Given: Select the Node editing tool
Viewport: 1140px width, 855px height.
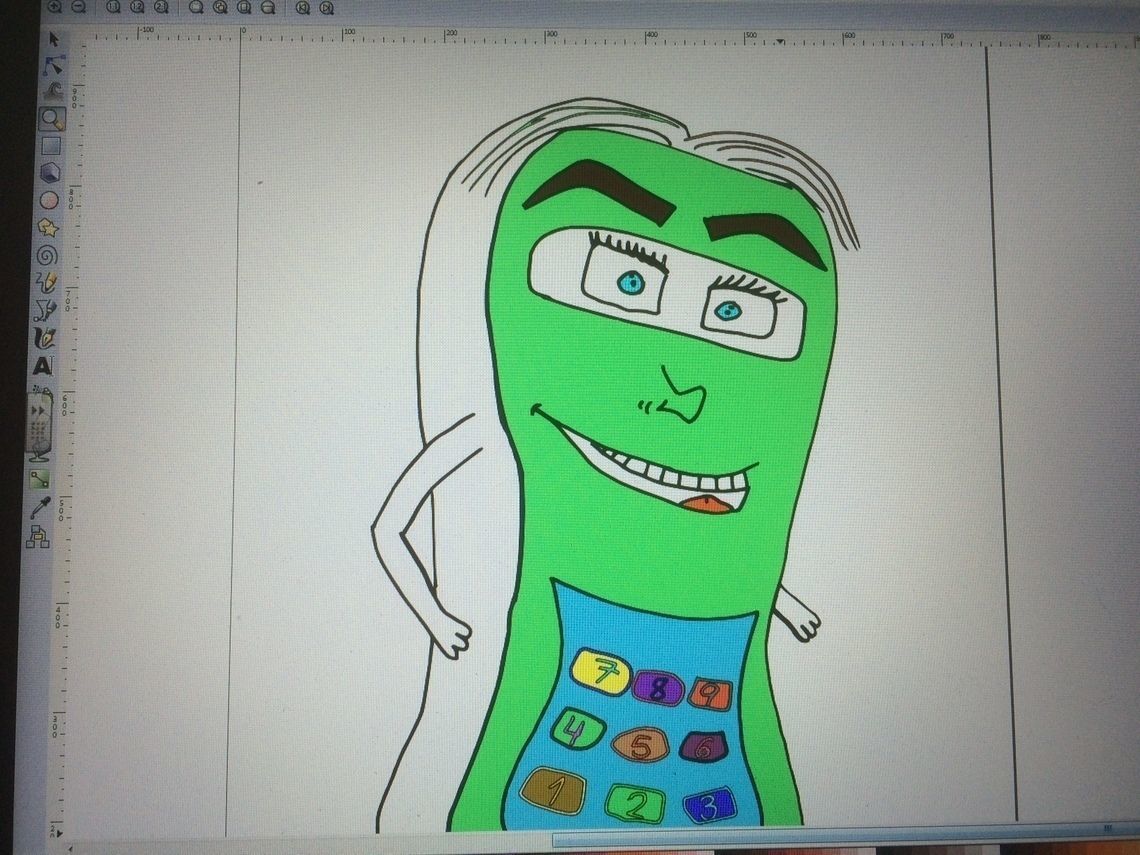Looking at the screenshot, I should tap(53, 65).
